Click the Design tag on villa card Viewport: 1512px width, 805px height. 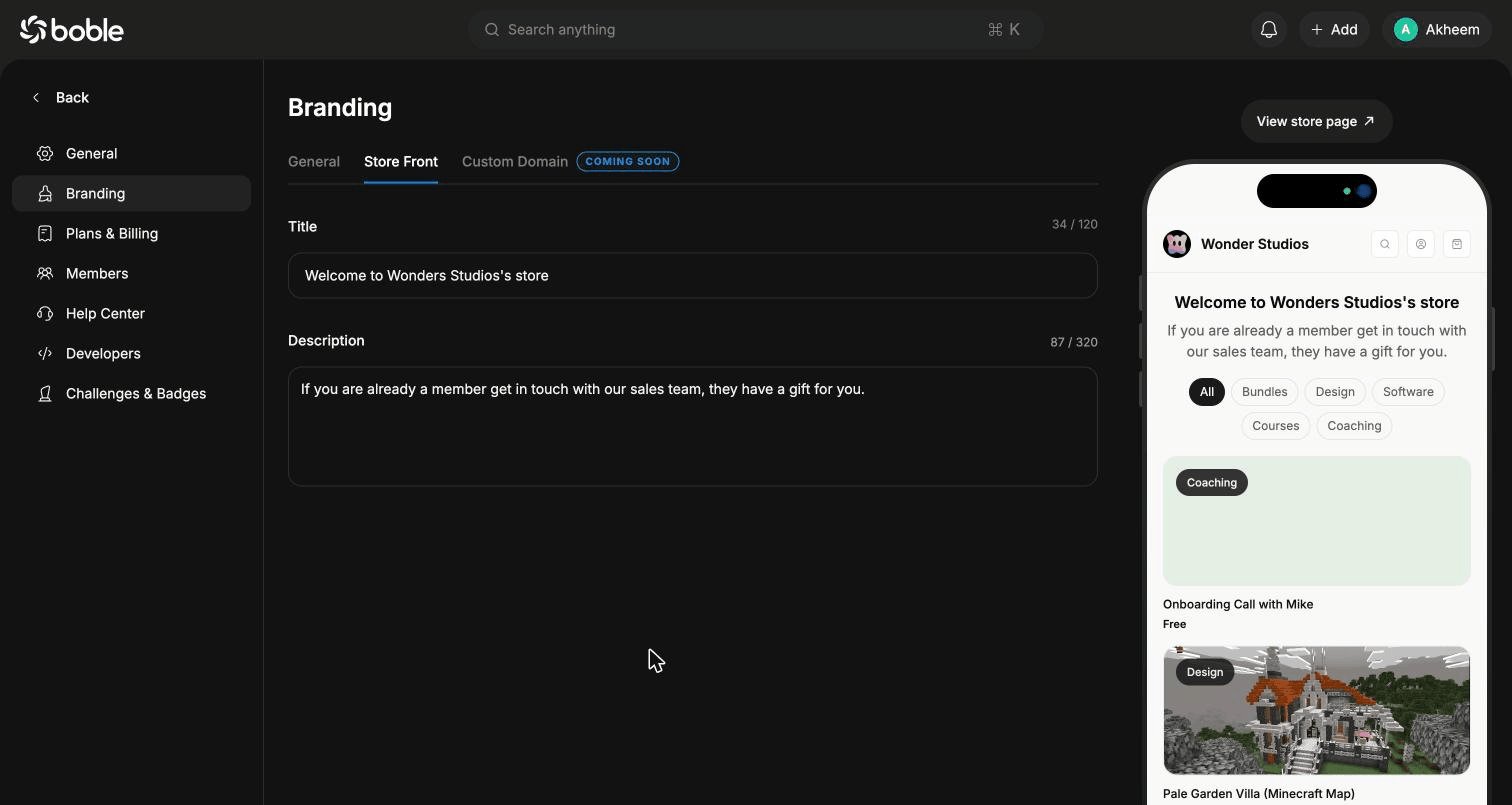(x=1205, y=672)
